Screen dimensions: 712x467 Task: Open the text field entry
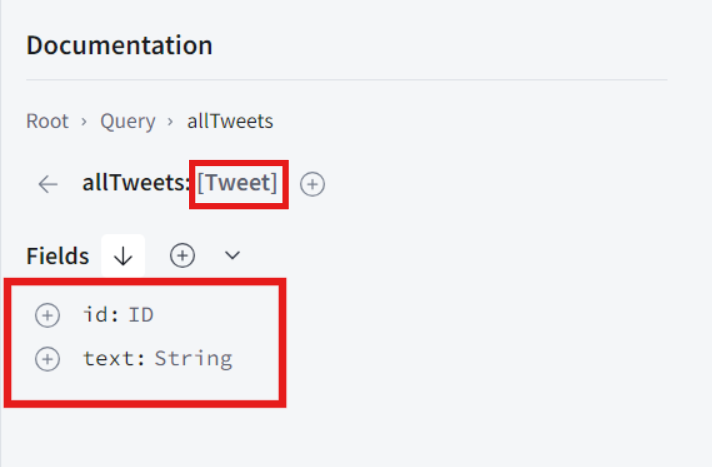click(114, 358)
